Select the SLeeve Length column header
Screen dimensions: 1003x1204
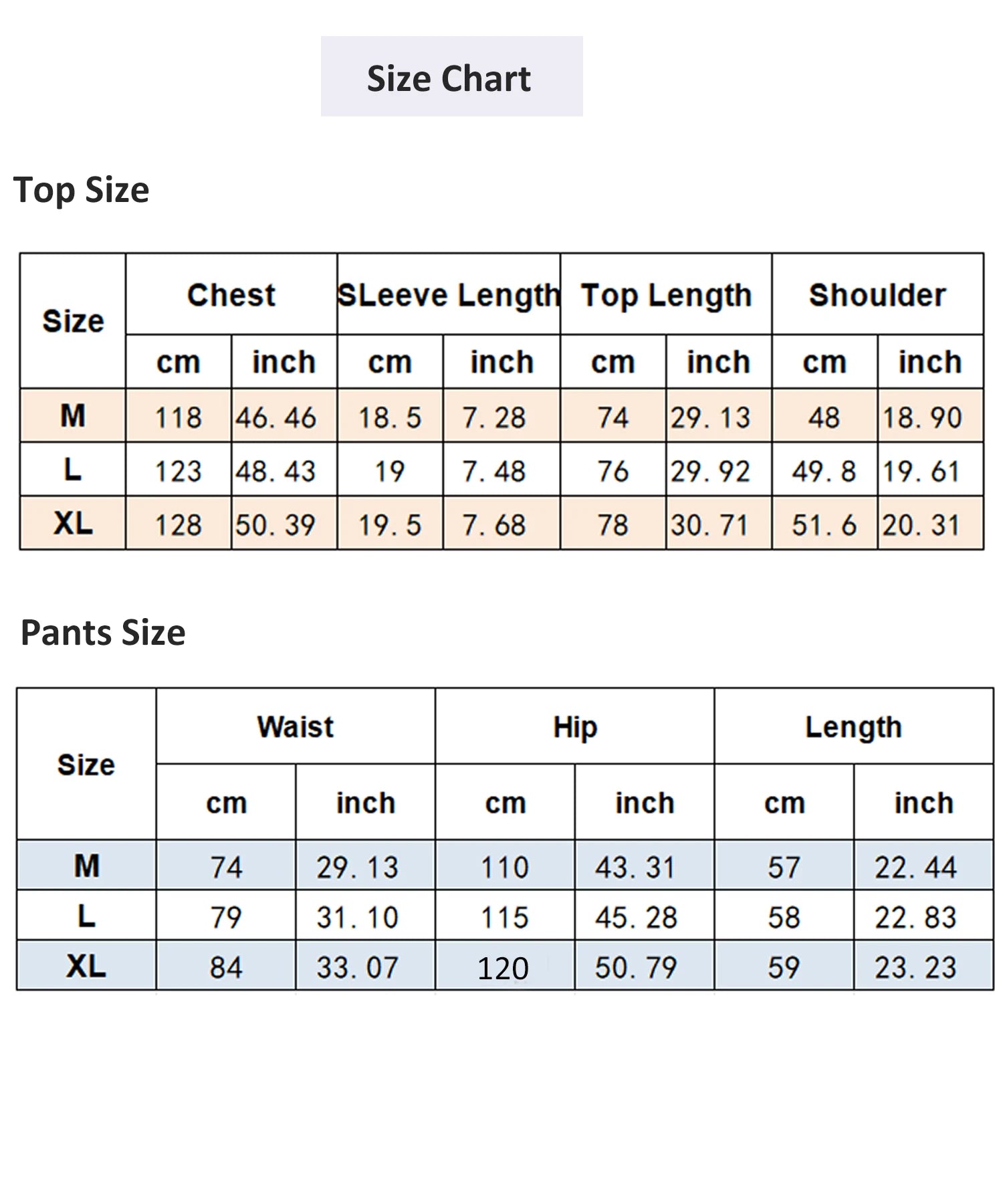tap(449, 295)
